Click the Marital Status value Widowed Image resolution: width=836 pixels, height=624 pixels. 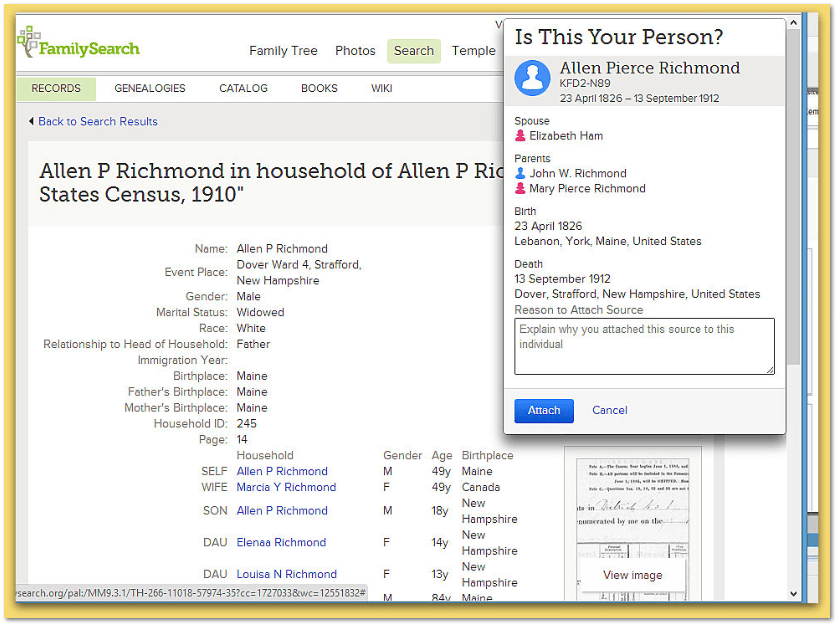click(260, 313)
